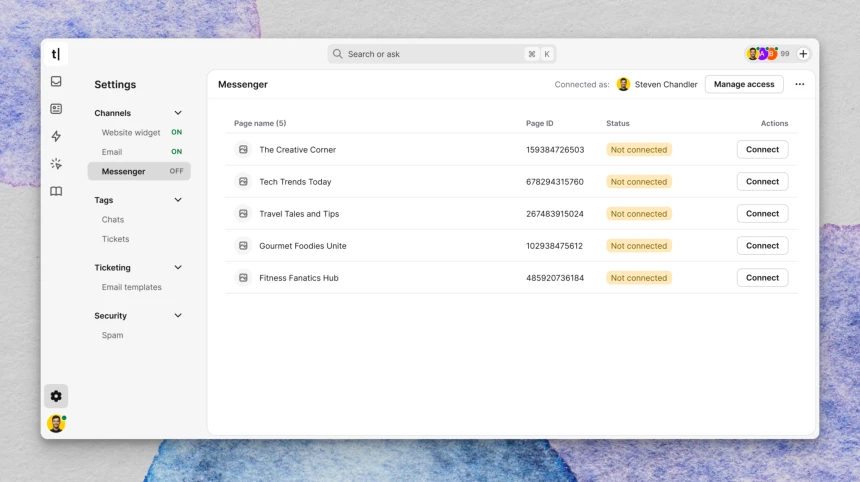Image resolution: width=860 pixels, height=482 pixels.
Task: Open Email channel settings
Action: pos(139,152)
